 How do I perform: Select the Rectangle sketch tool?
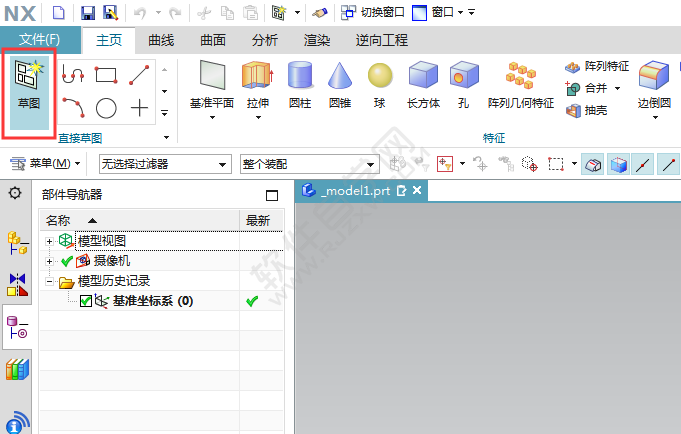pos(106,75)
